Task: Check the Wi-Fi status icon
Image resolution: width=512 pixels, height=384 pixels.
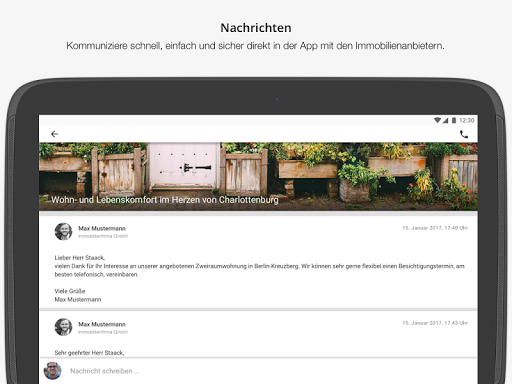Action: coord(437,120)
